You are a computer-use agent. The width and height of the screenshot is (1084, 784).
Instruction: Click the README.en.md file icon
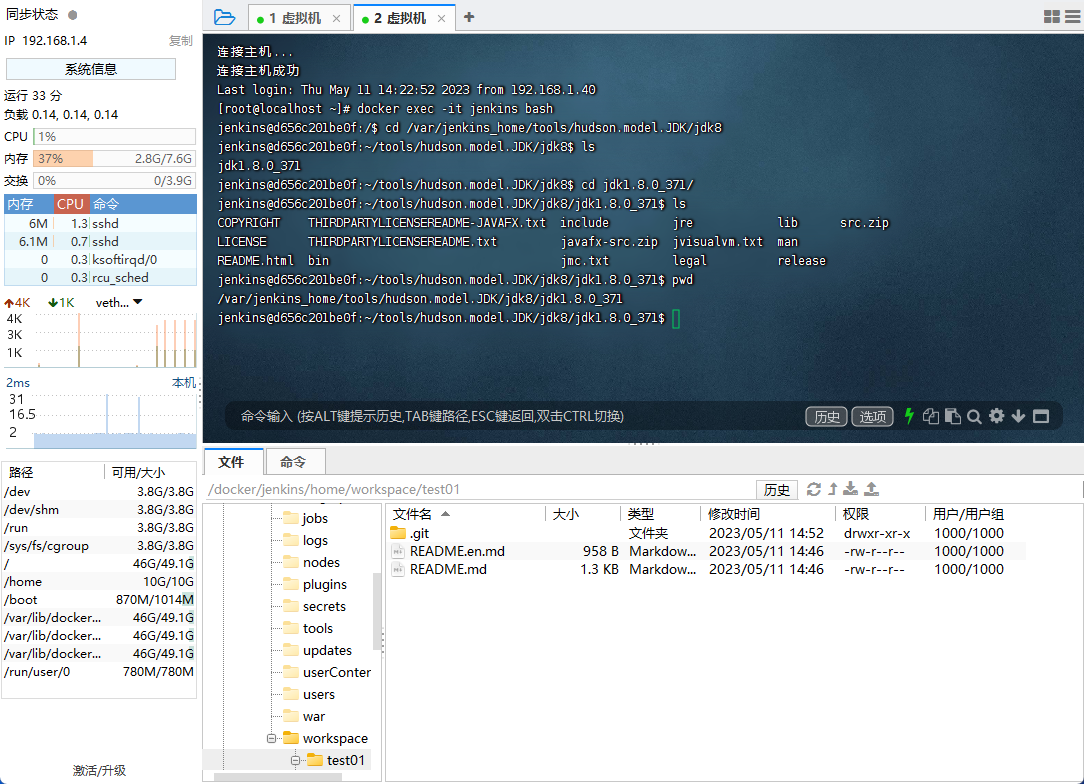click(x=398, y=551)
